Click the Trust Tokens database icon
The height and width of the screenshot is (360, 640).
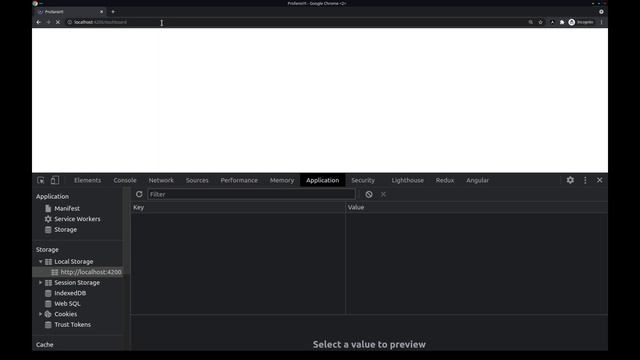click(x=48, y=325)
